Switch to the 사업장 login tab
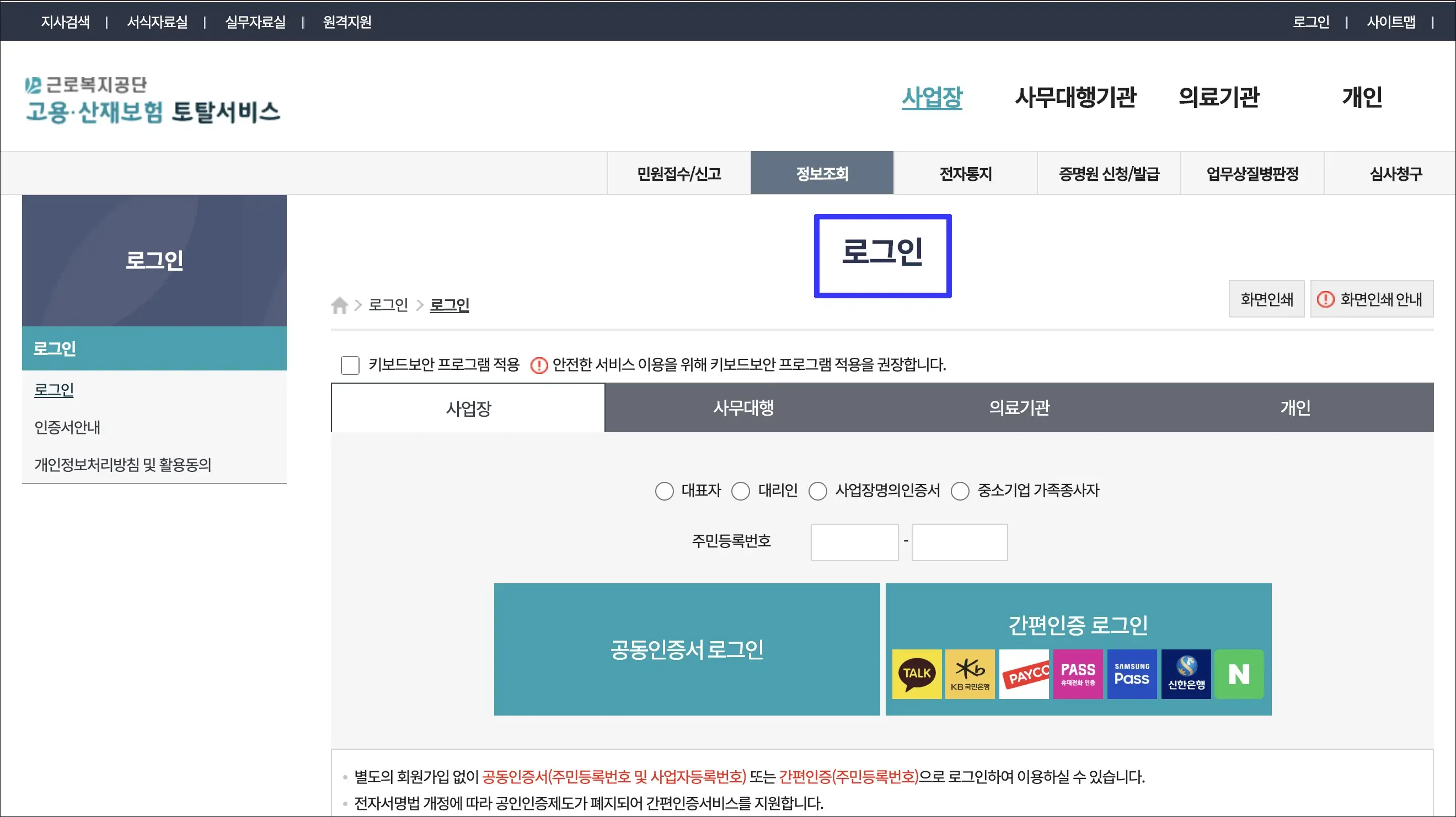The width and height of the screenshot is (1456, 817). click(x=468, y=408)
